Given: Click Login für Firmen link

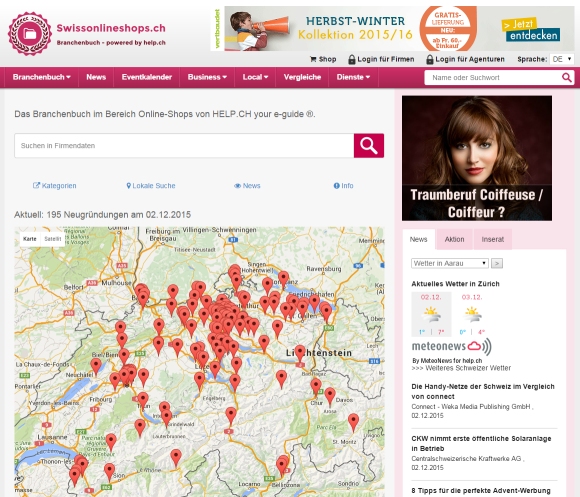Looking at the screenshot, I should click(386, 59).
